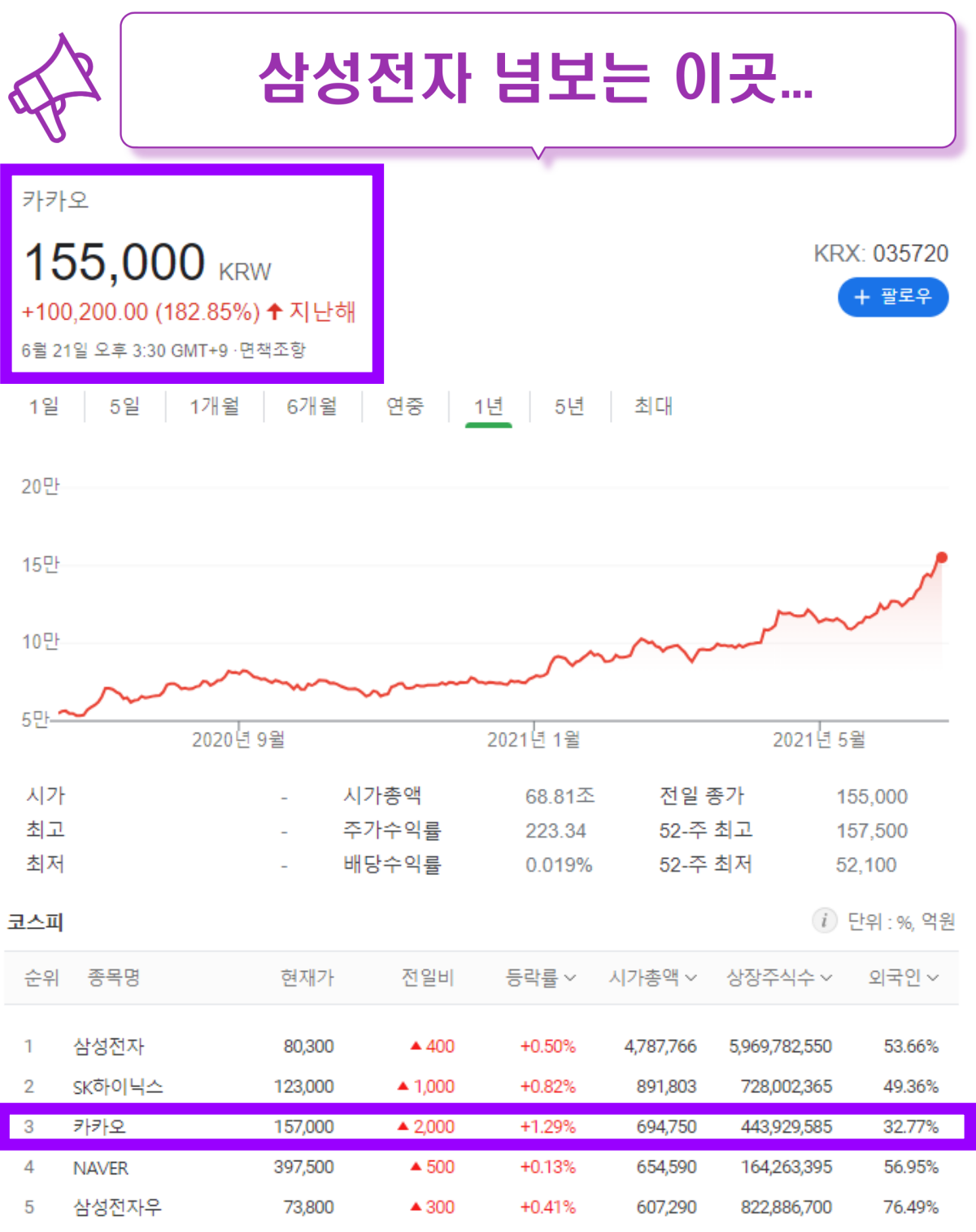Select the 1년 range tab
Image resolution: width=976 pixels, height=1232 pixels.
489,406
